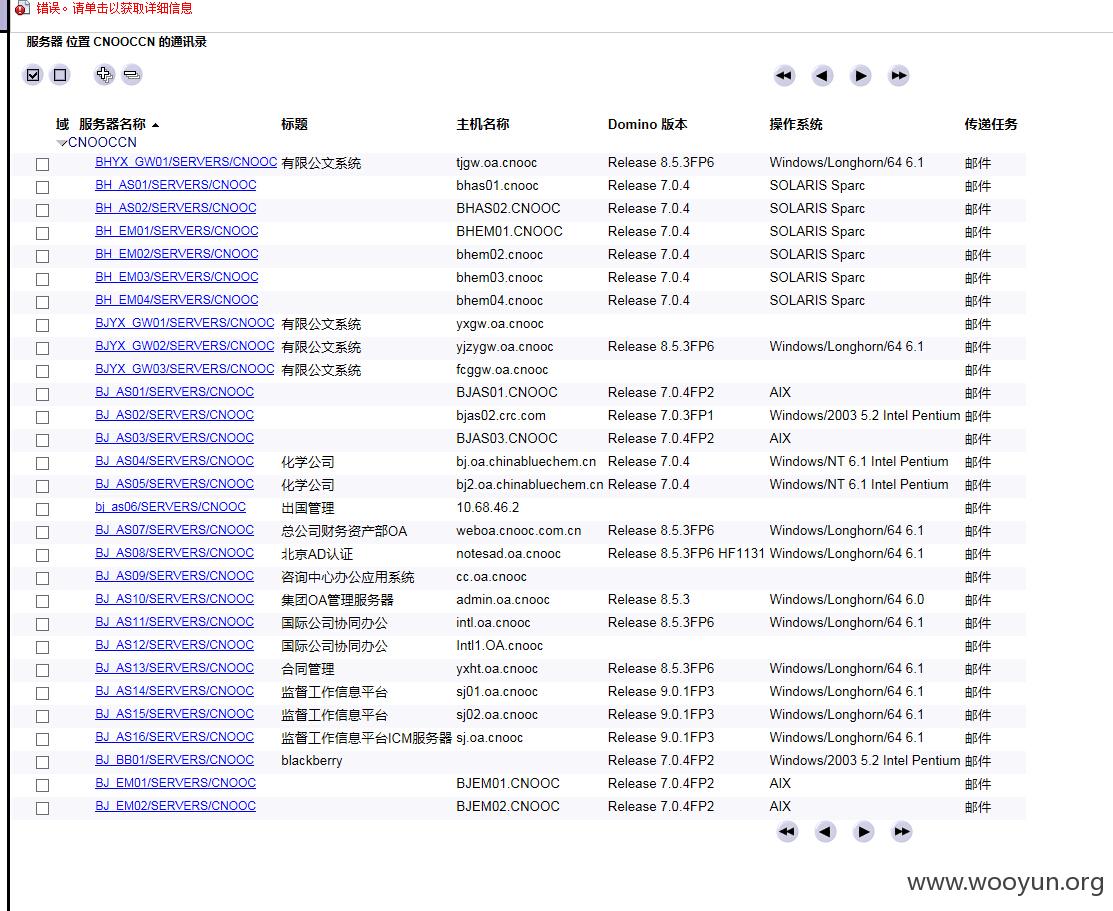The width and height of the screenshot is (1113, 911).
Task: Open the error details message link
Action: click(x=114, y=9)
